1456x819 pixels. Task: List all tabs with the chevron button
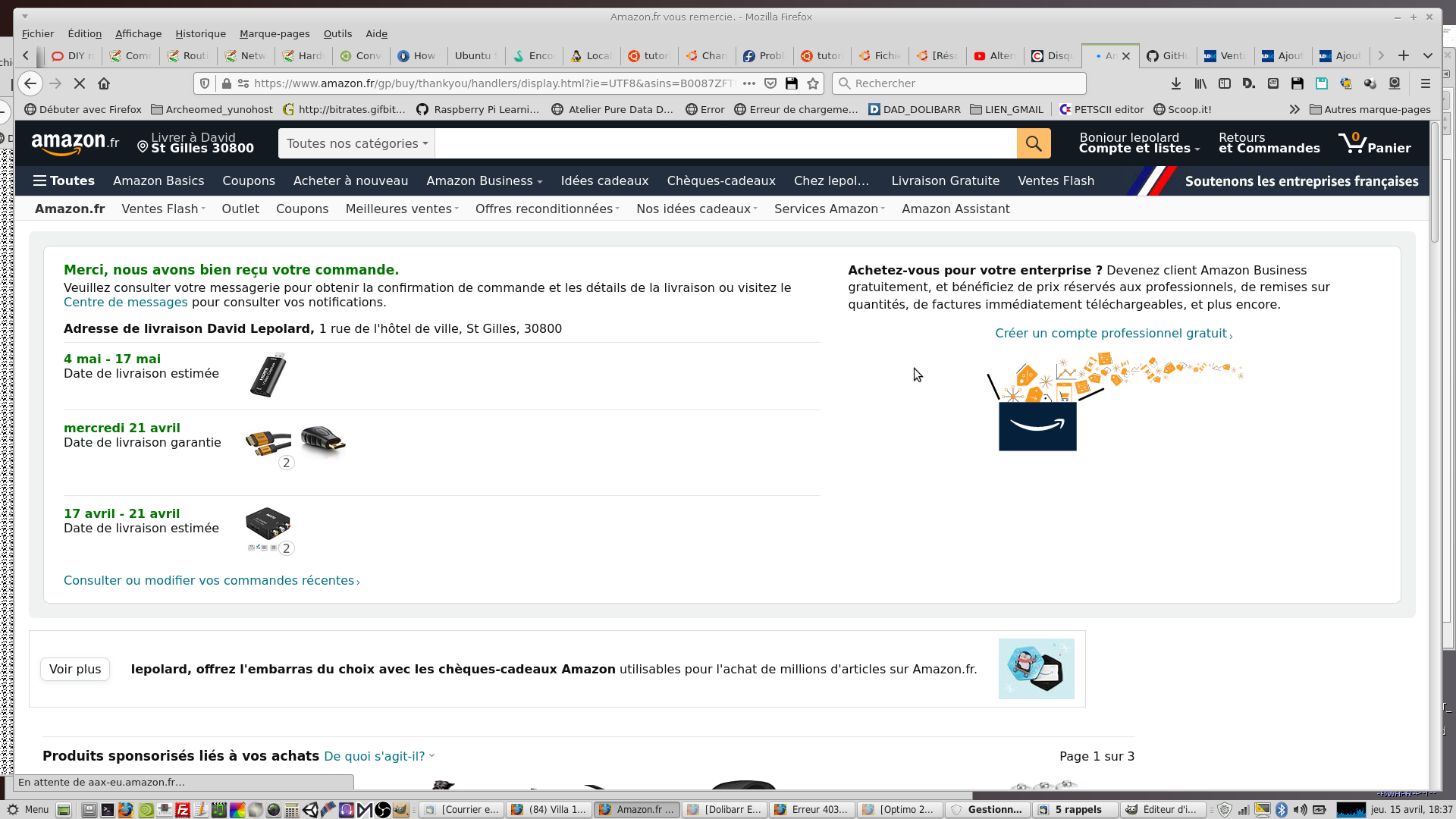(1428, 55)
